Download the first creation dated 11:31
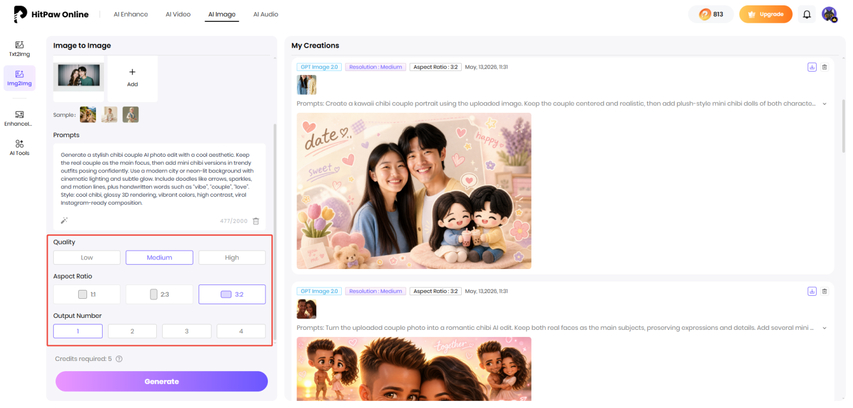This screenshot has height=408, width=853. click(x=812, y=67)
